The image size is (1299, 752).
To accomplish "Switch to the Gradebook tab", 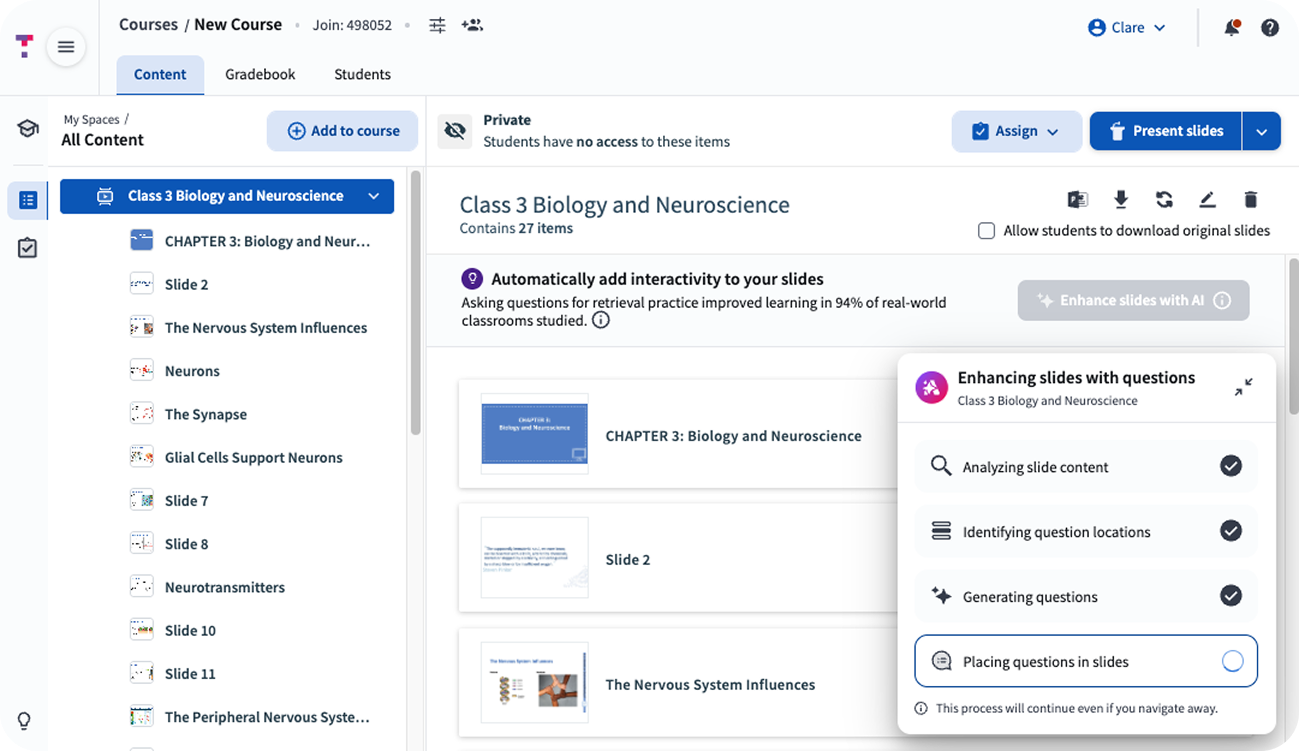I will 260,74.
